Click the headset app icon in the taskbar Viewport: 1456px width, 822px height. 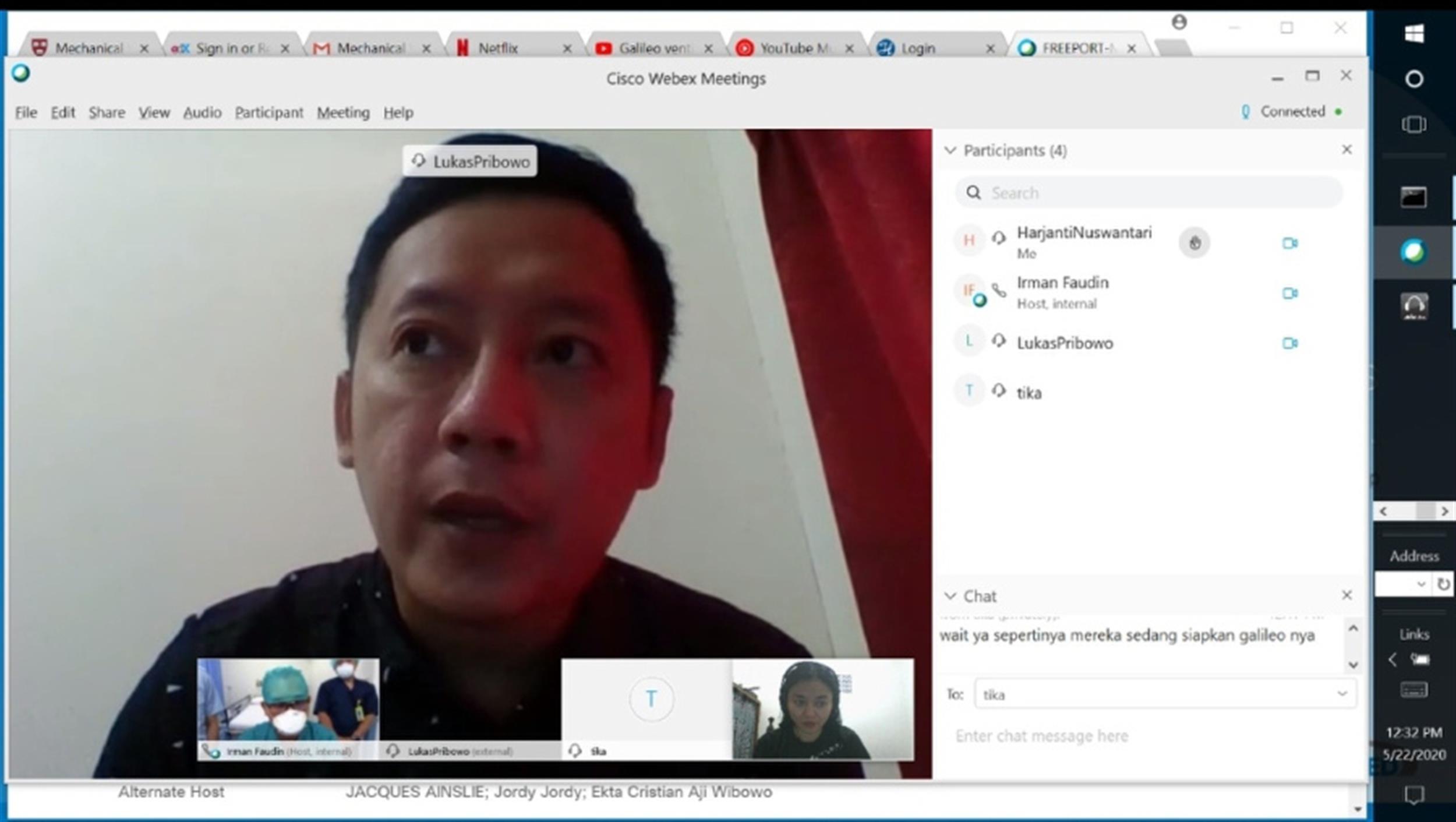[x=1414, y=306]
